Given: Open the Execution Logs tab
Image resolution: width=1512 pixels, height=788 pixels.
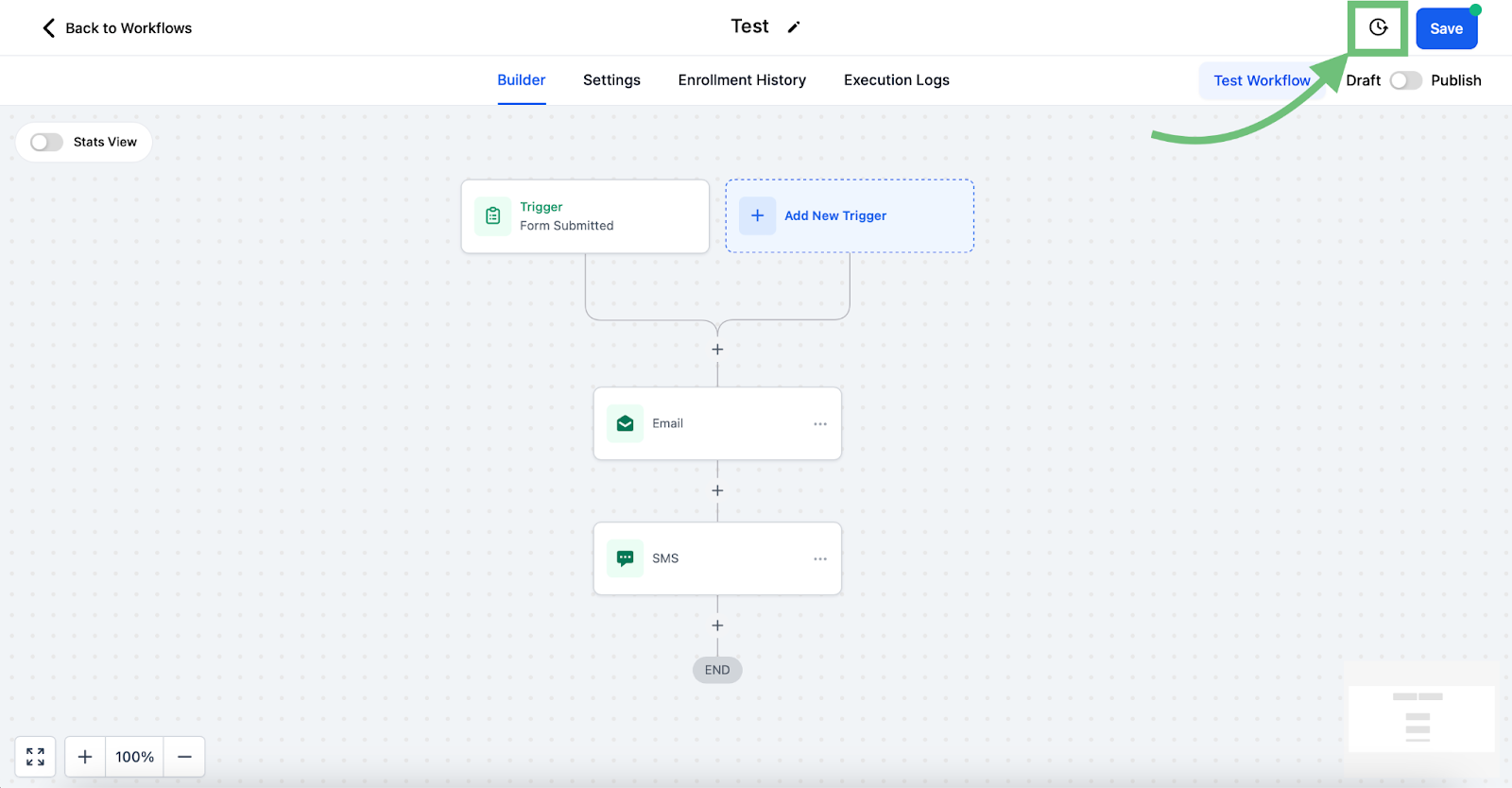Looking at the screenshot, I should pos(897,80).
